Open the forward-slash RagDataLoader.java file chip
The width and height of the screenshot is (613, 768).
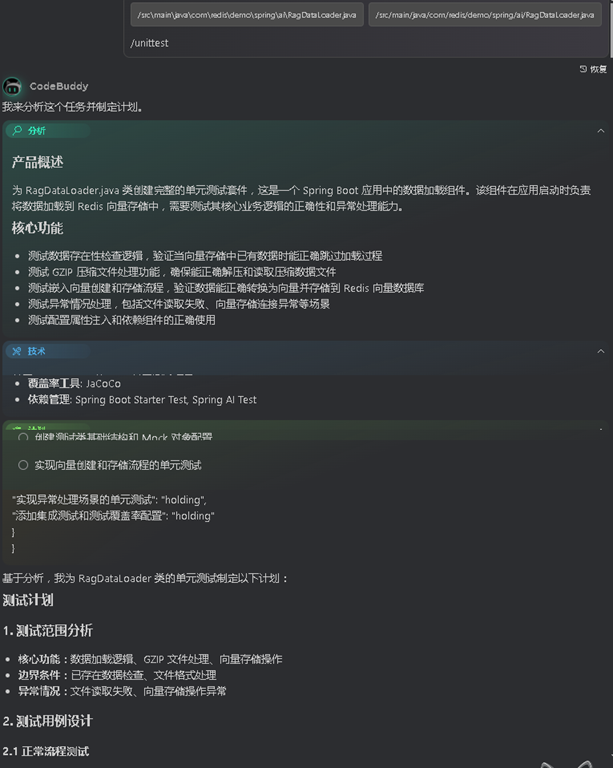coord(485,15)
